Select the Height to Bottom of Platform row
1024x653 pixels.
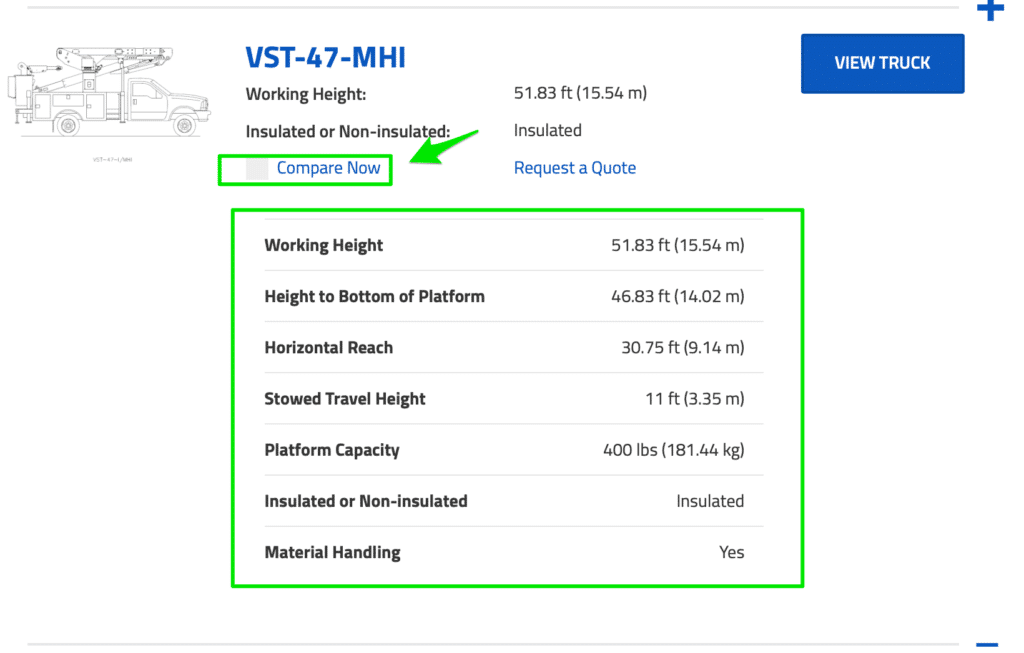374,296
